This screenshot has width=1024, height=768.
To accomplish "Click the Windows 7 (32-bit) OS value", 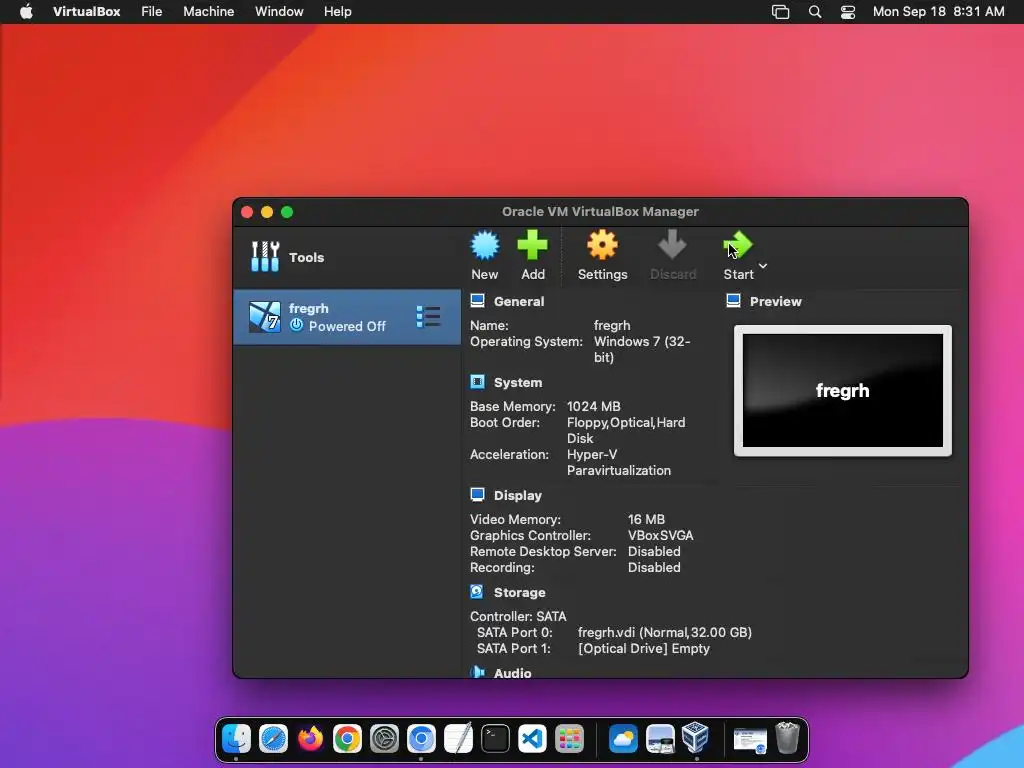I will (x=642, y=349).
